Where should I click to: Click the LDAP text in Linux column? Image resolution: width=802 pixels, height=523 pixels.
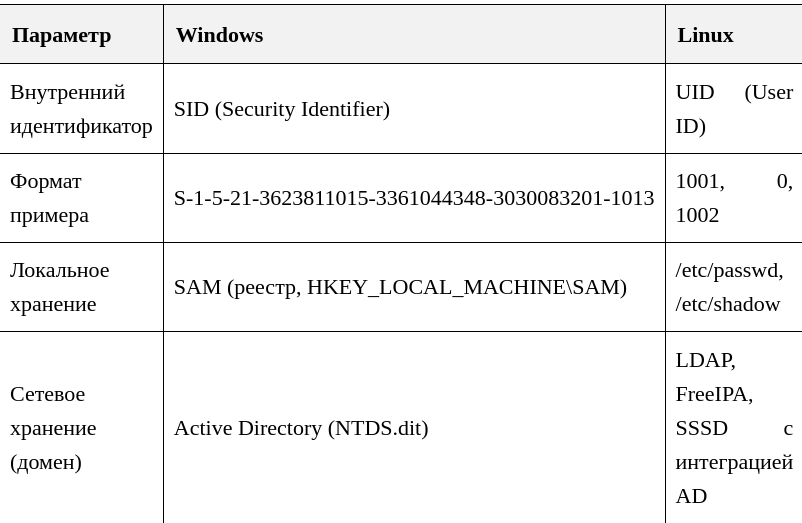(x=705, y=360)
